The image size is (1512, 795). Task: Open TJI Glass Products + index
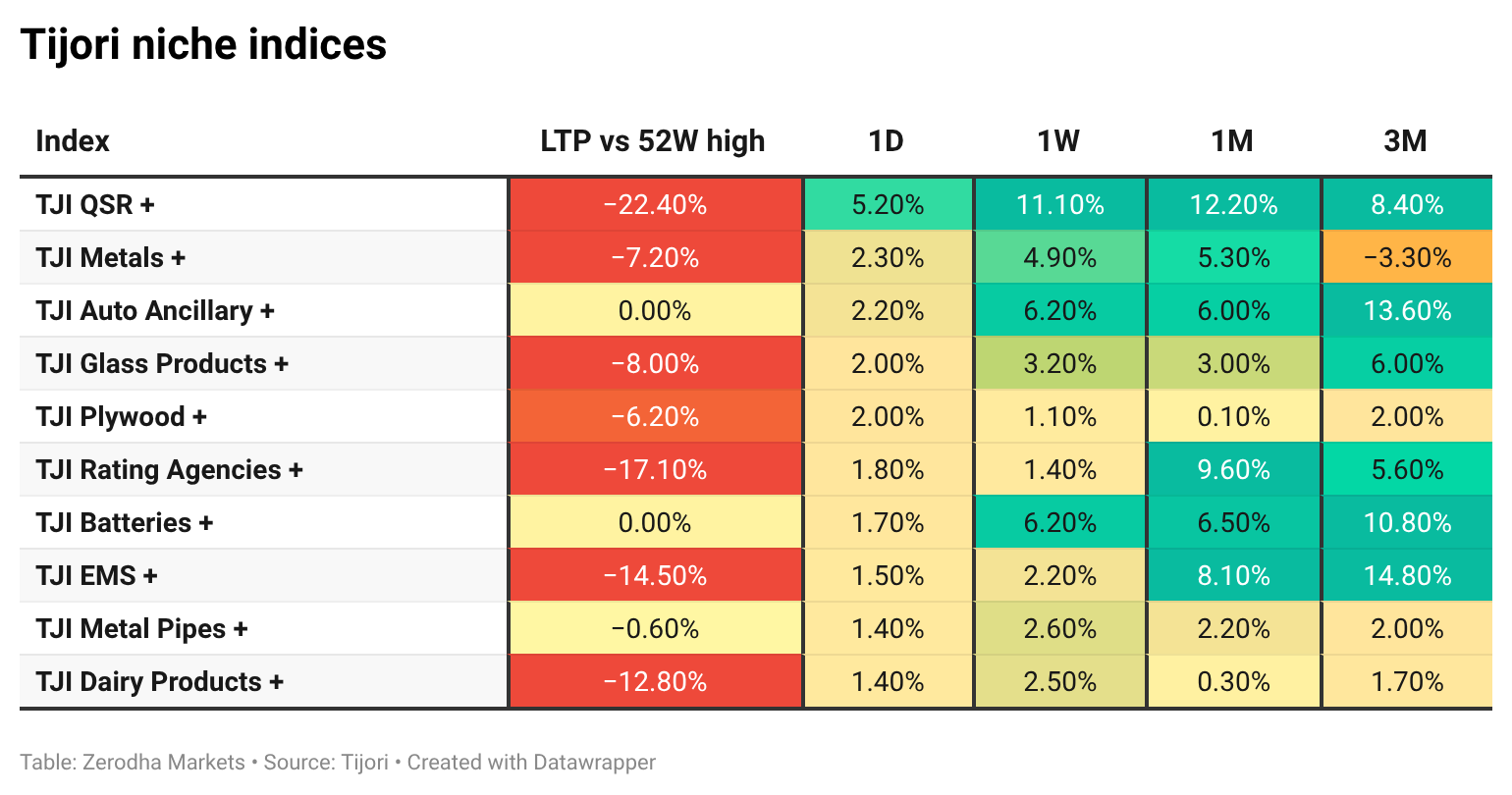click(x=162, y=364)
